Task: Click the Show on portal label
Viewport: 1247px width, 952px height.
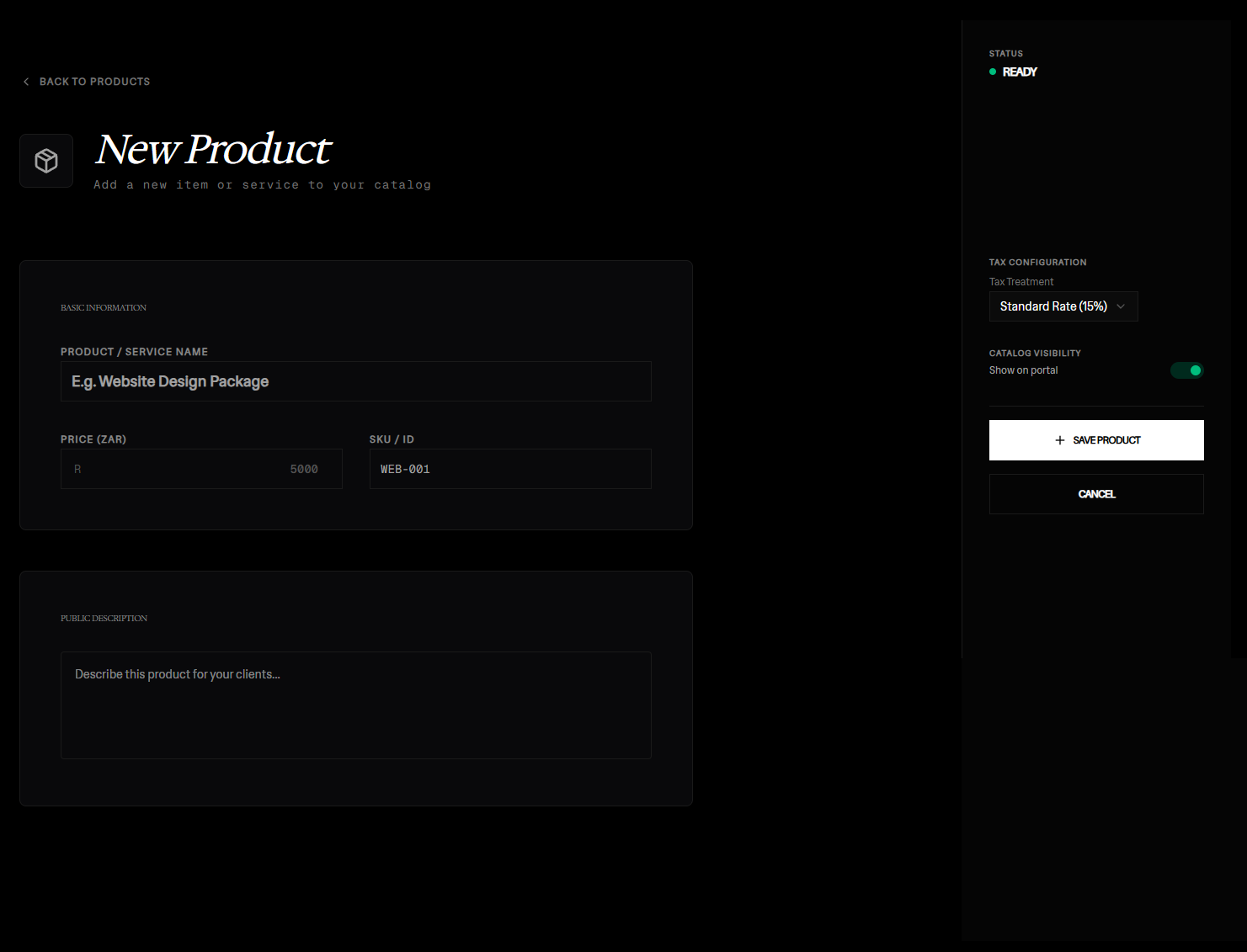Action: pyautogui.click(x=1023, y=370)
